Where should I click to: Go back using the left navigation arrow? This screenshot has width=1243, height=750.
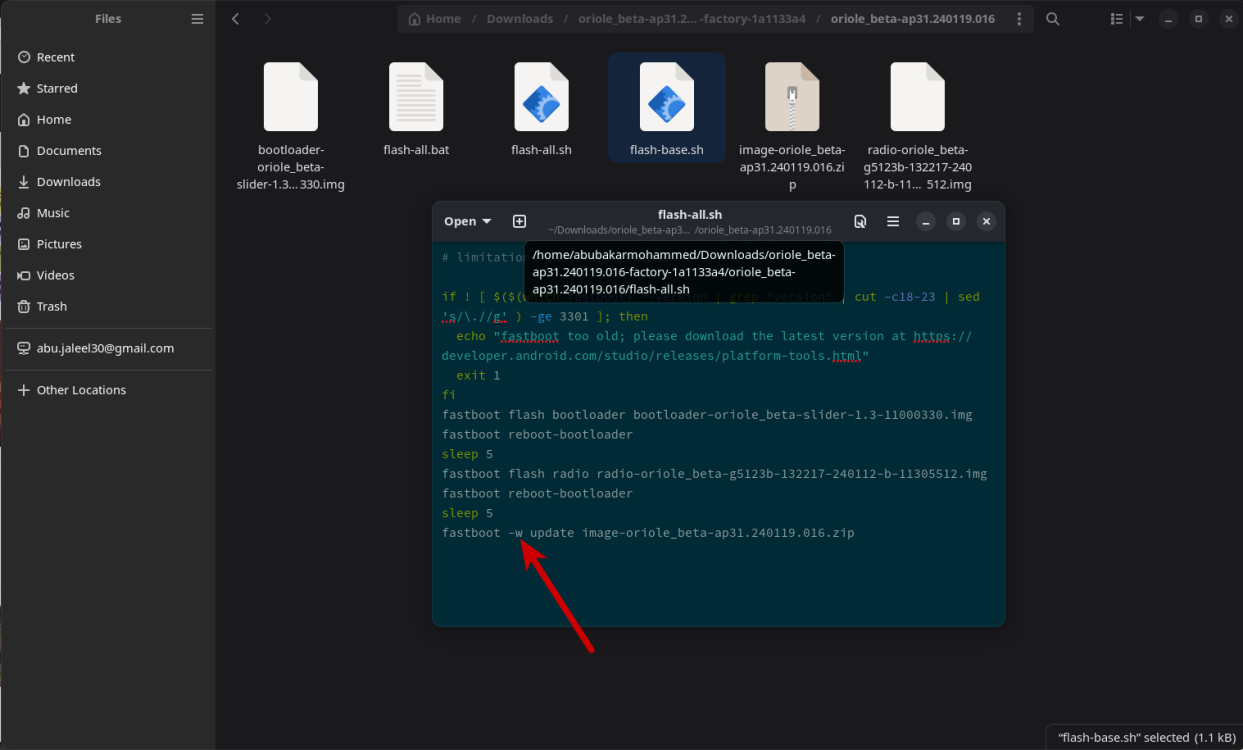(235, 18)
